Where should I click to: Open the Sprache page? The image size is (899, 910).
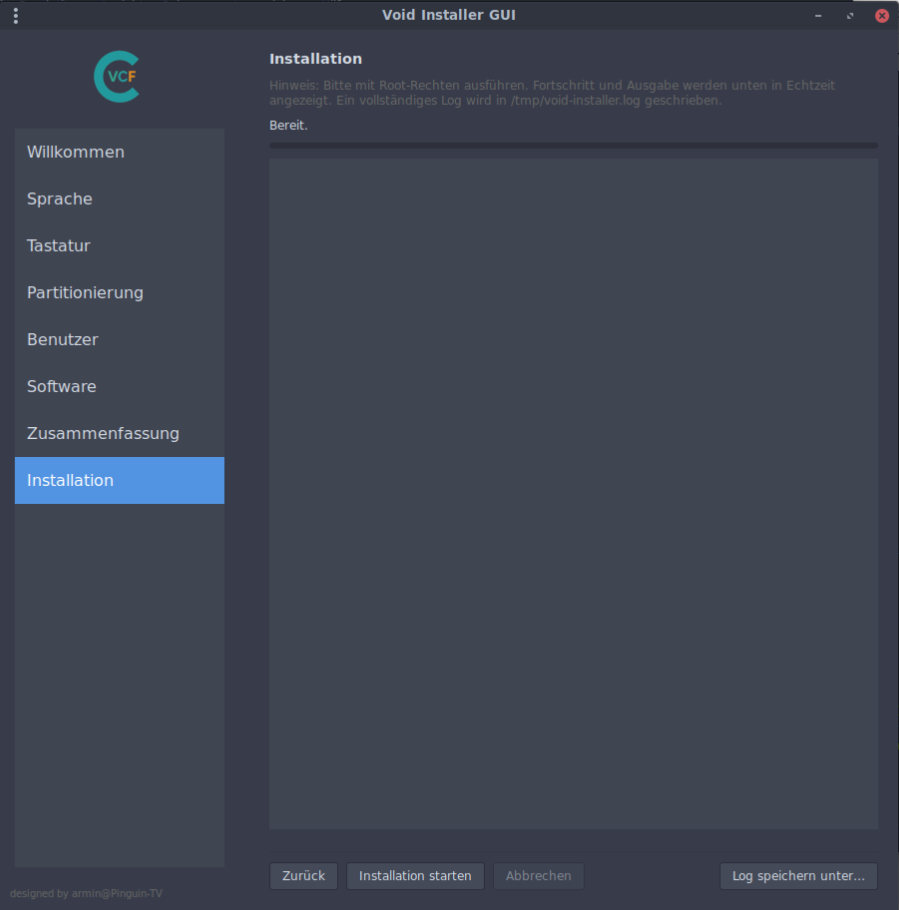[x=119, y=199]
